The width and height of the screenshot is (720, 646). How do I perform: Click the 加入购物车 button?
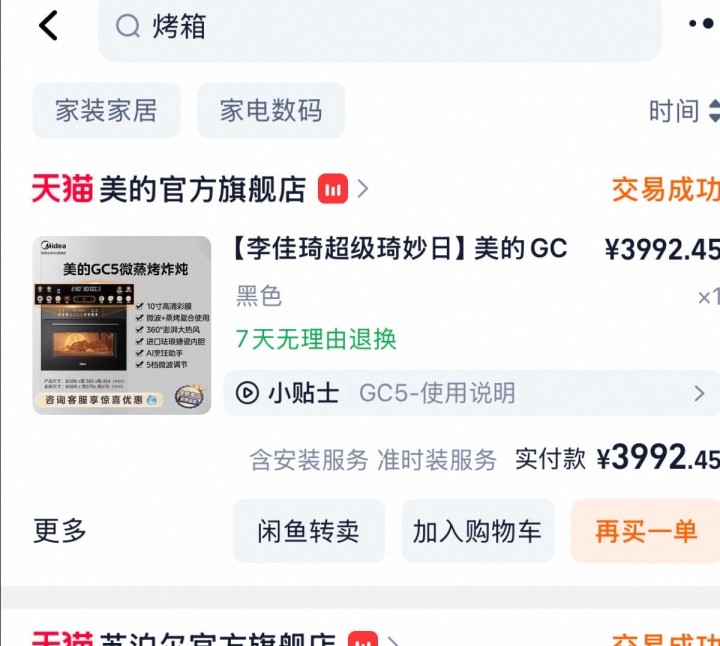(x=478, y=531)
